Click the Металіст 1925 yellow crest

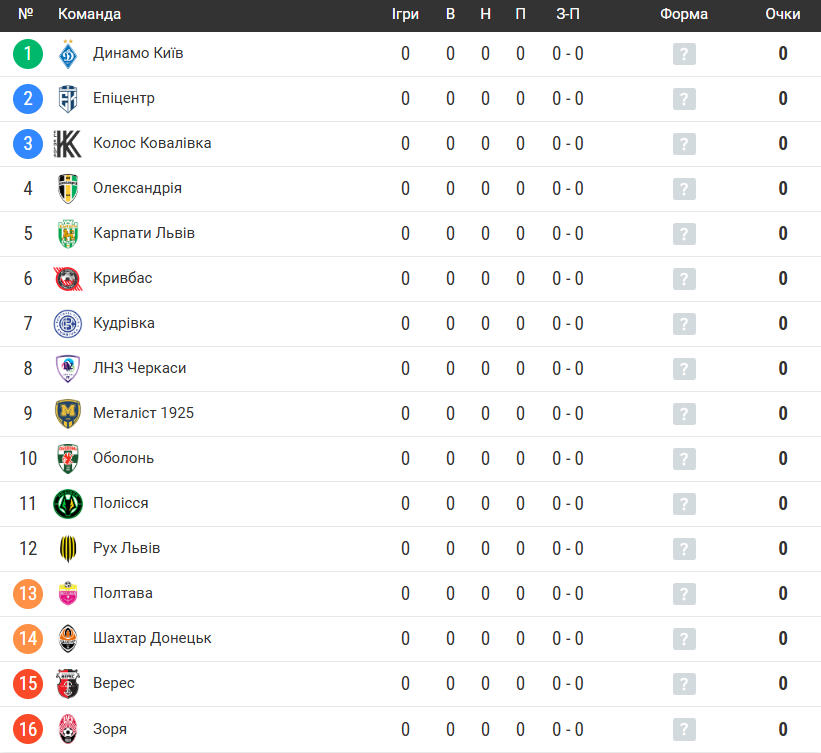[x=68, y=414]
